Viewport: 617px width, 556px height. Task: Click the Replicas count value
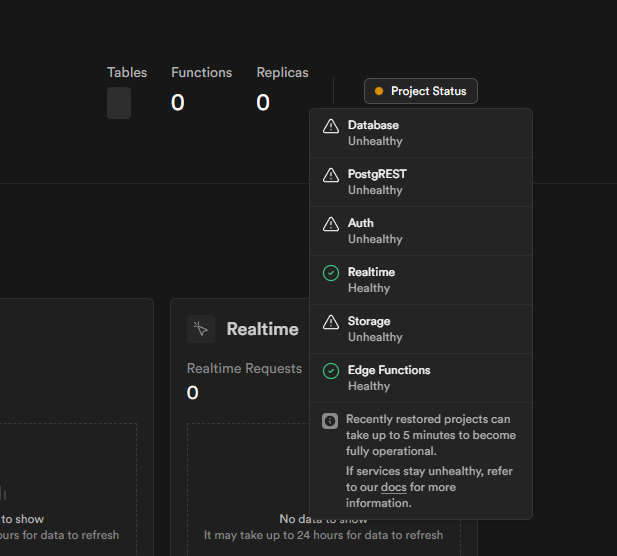pos(263,102)
